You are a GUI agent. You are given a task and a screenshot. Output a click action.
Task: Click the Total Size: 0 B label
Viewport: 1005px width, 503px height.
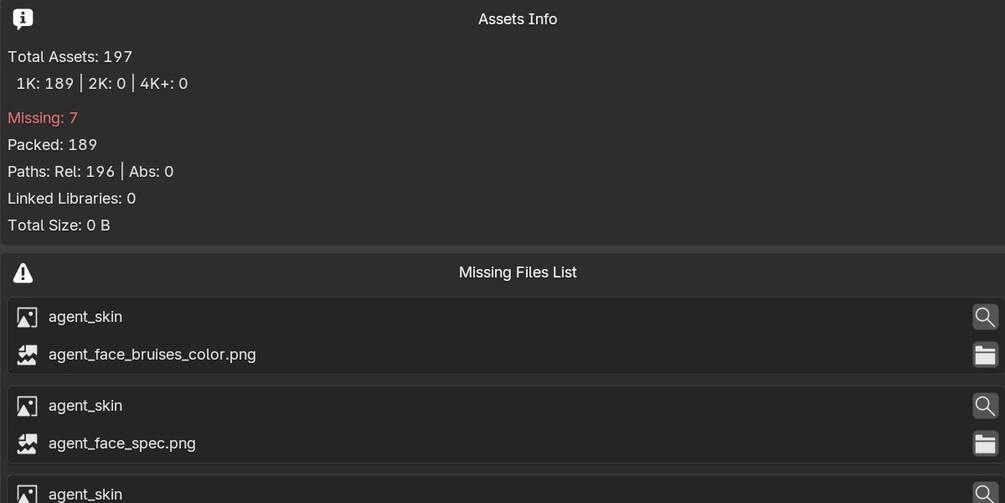(x=59, y=226)
